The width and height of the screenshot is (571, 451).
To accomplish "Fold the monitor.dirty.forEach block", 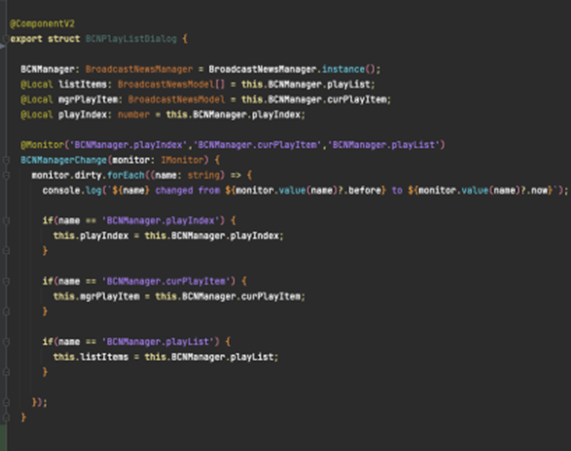I will tap(6, 175).
